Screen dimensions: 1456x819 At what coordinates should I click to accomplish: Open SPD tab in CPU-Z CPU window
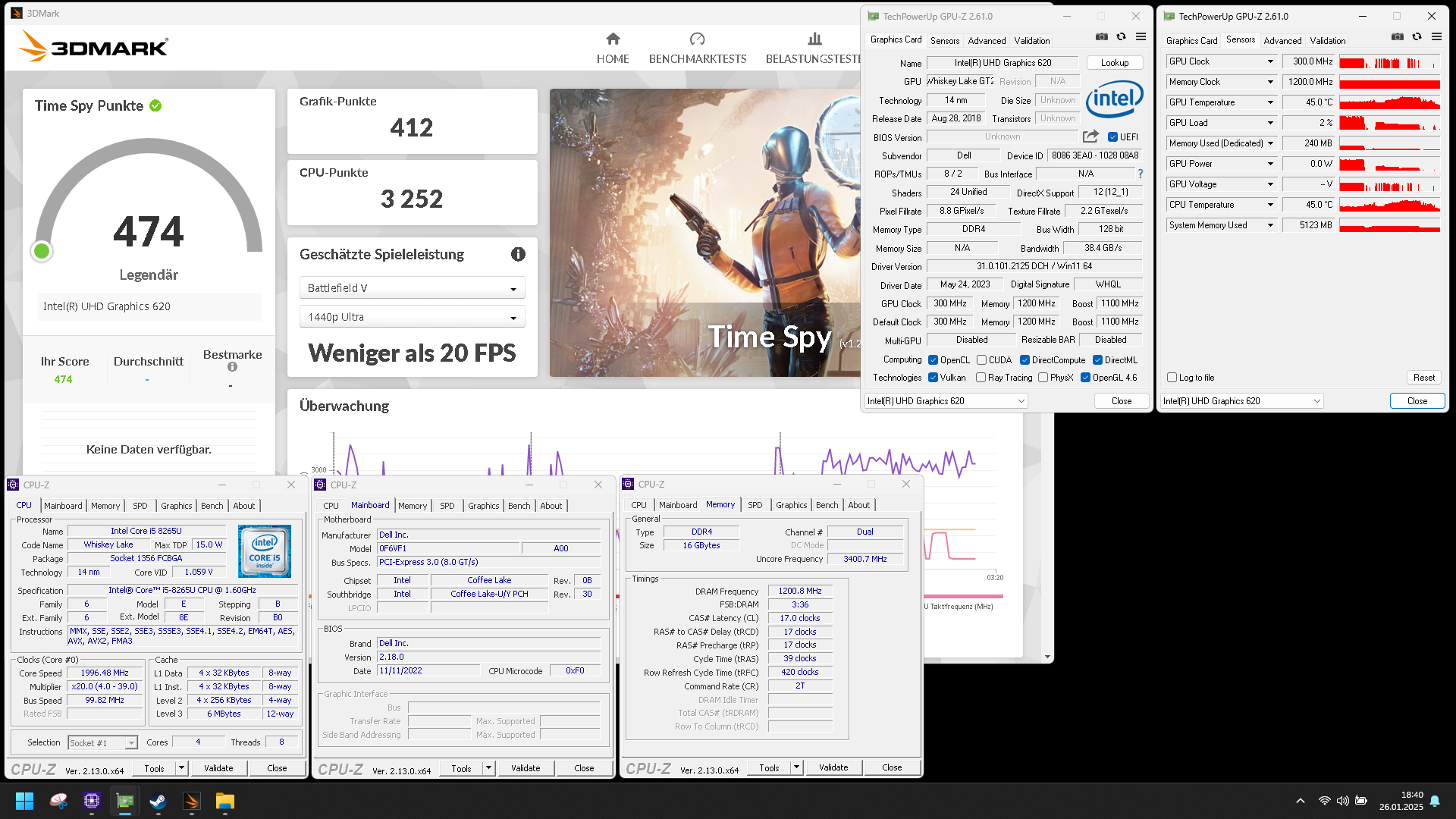click(140, 506)
